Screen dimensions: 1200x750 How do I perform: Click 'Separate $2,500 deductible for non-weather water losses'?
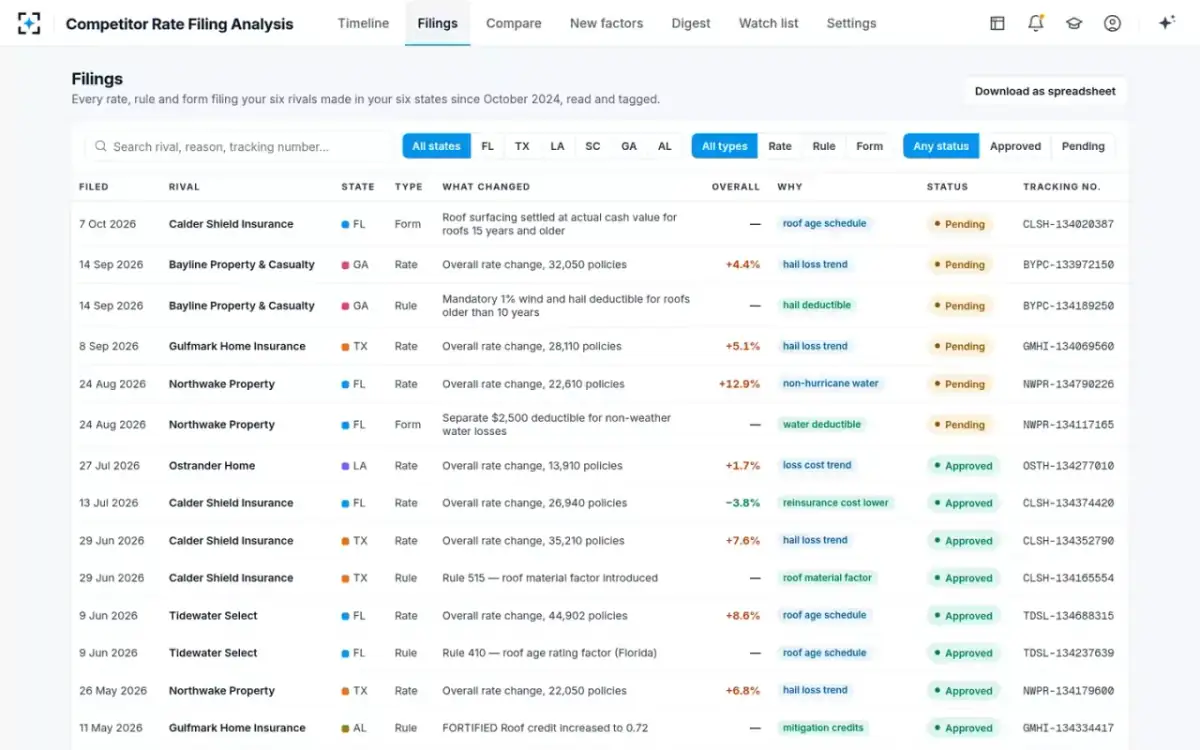point(557,425)
